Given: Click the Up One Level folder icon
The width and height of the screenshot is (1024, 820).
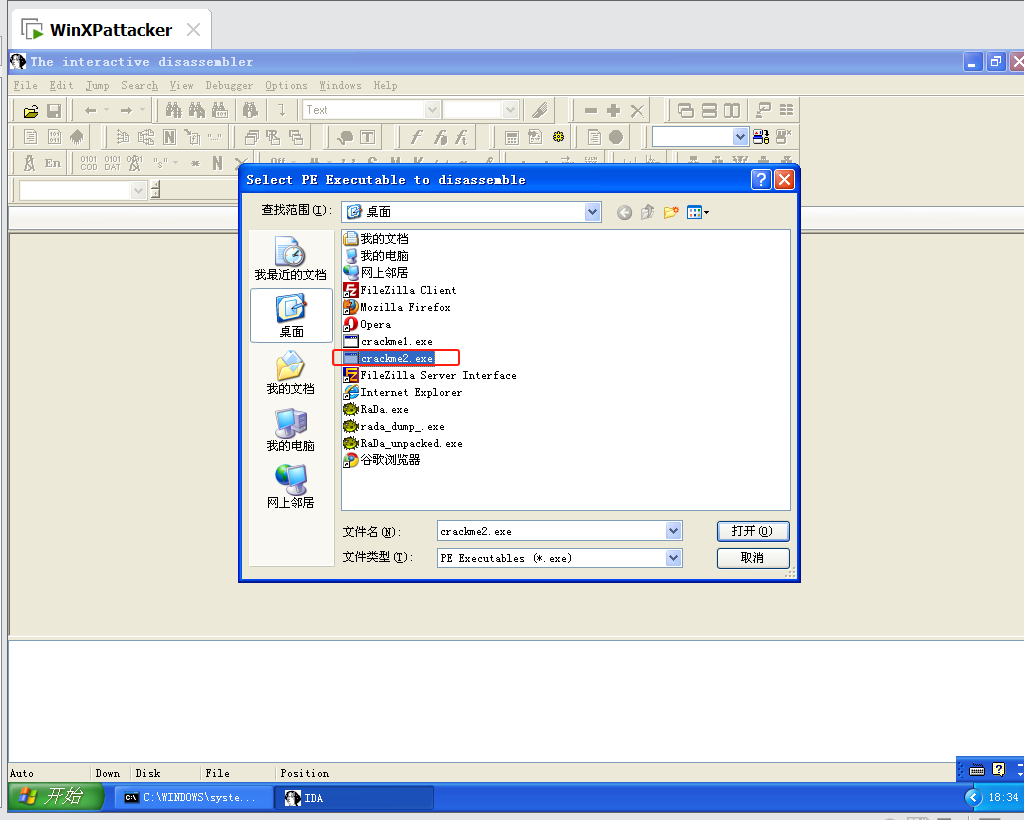Looking at the screenshot, I should (x=647, y=212).
